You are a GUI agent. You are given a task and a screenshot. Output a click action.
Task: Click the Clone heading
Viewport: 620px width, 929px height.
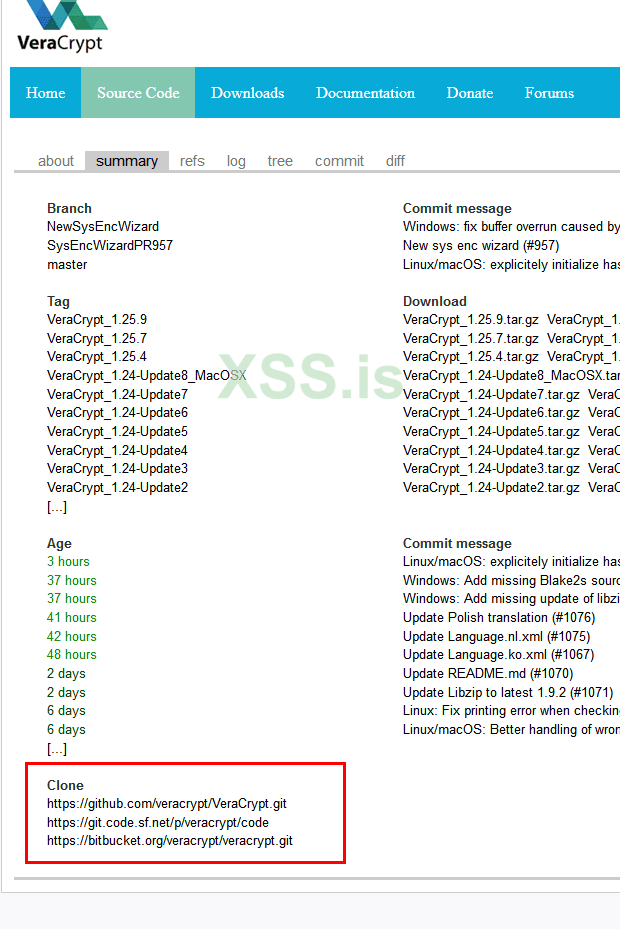(65, 786)
